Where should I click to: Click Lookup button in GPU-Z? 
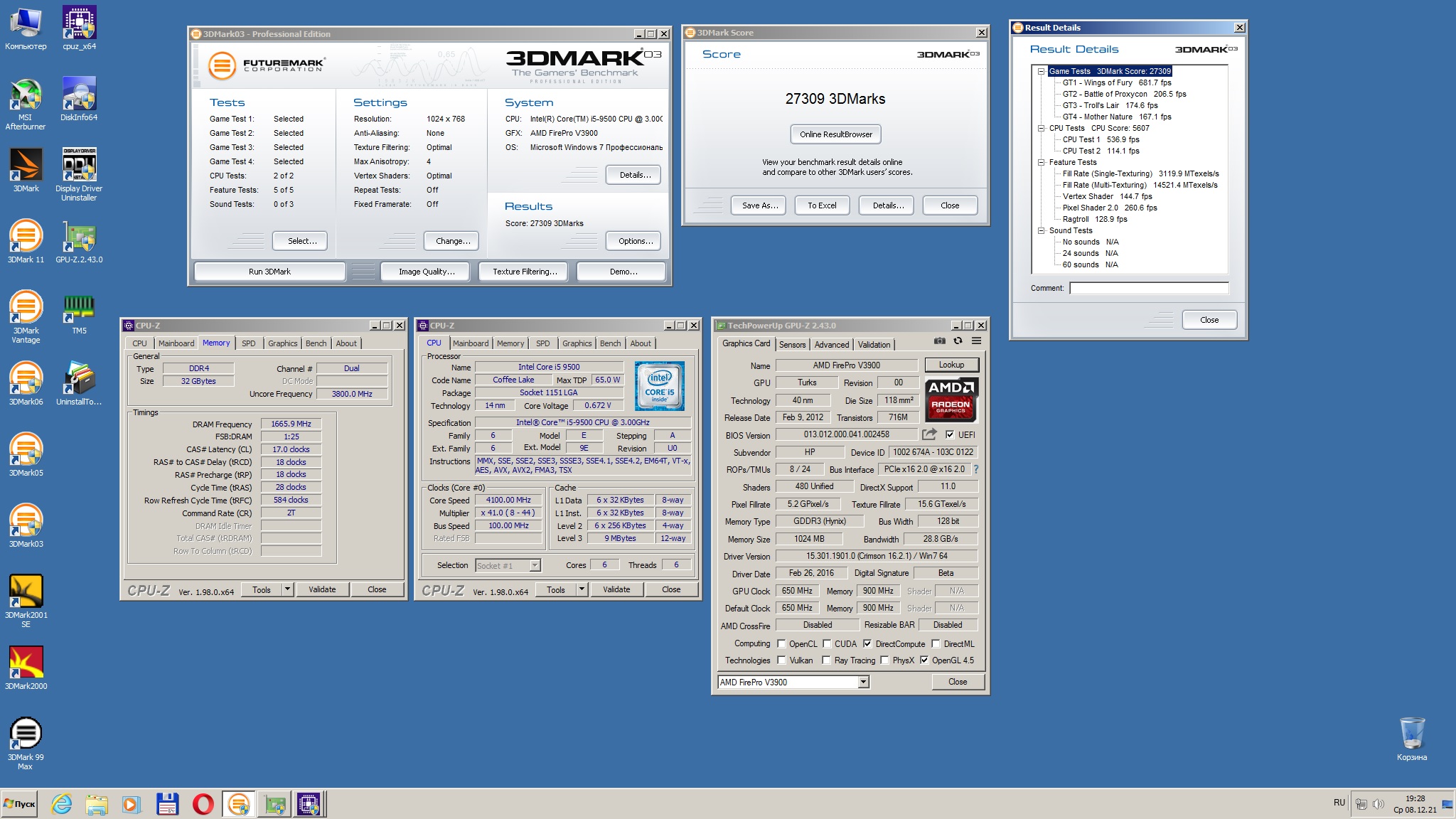pos(951,365)
